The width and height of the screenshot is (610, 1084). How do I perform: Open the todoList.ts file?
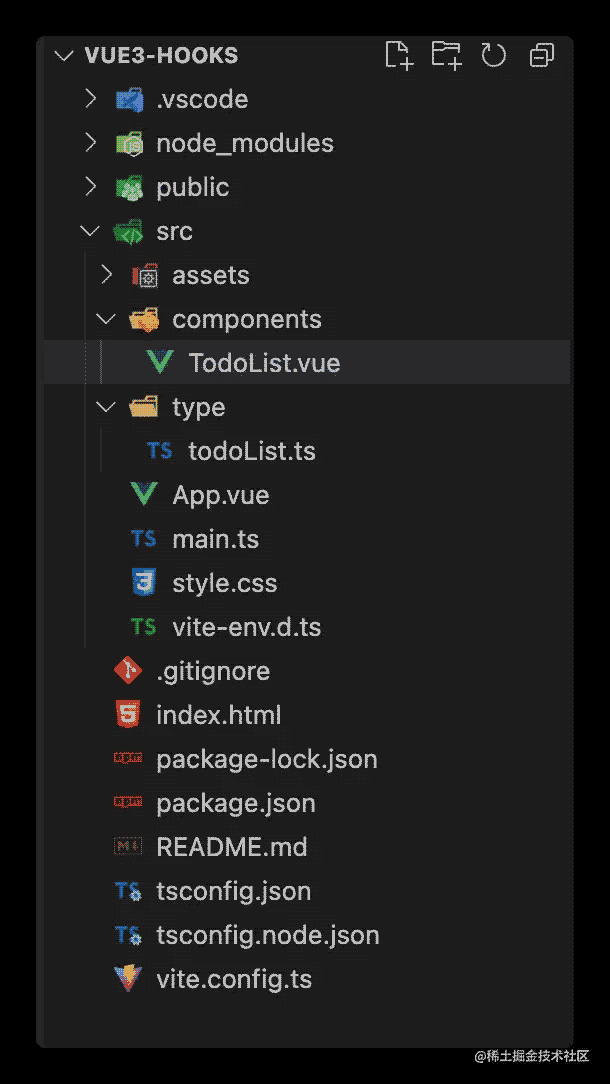pyautogui.click(x=251, y=451)
